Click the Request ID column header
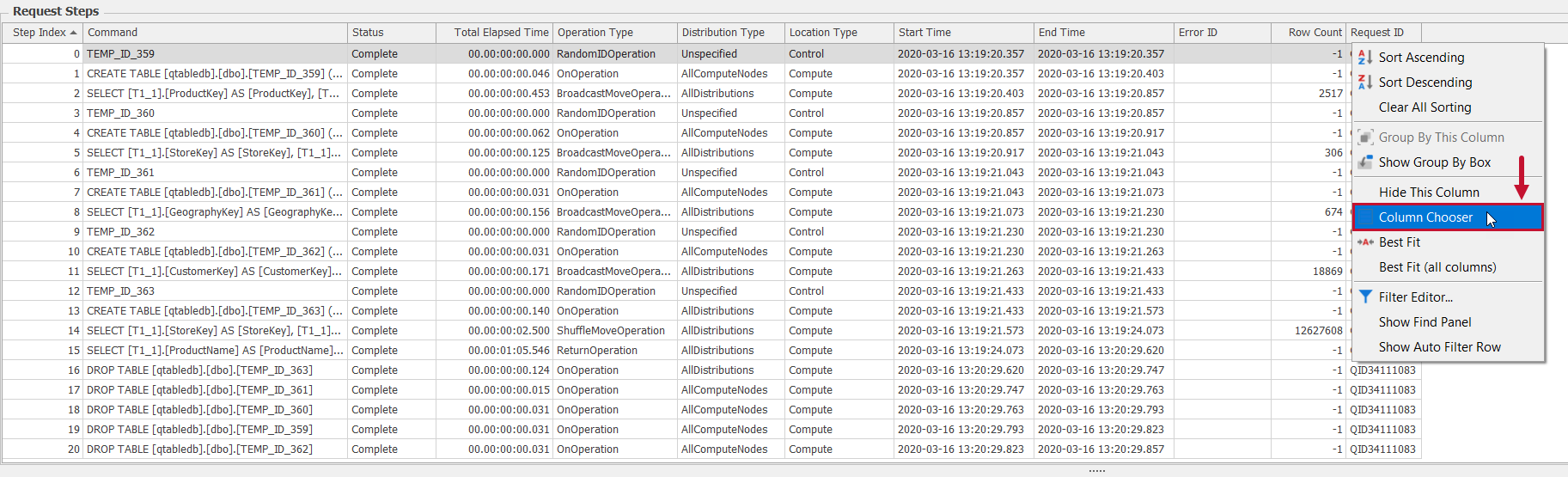The image size is (1568, 477). click(x=1383, y=33)
